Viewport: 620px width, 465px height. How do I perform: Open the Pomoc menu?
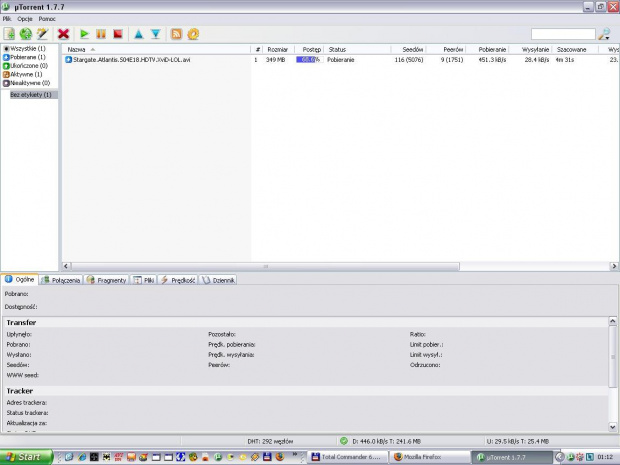pyautogui.click(x=47, y=19)
